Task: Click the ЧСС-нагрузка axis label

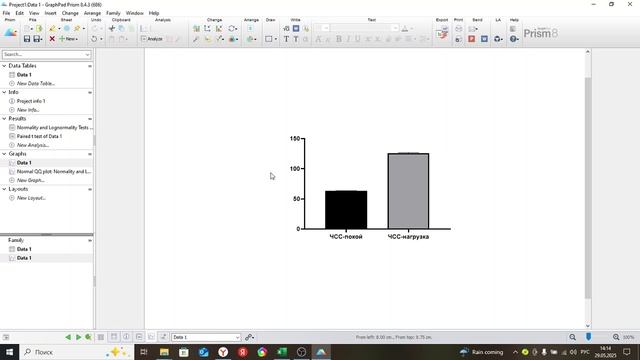Action: click(408, 237)
